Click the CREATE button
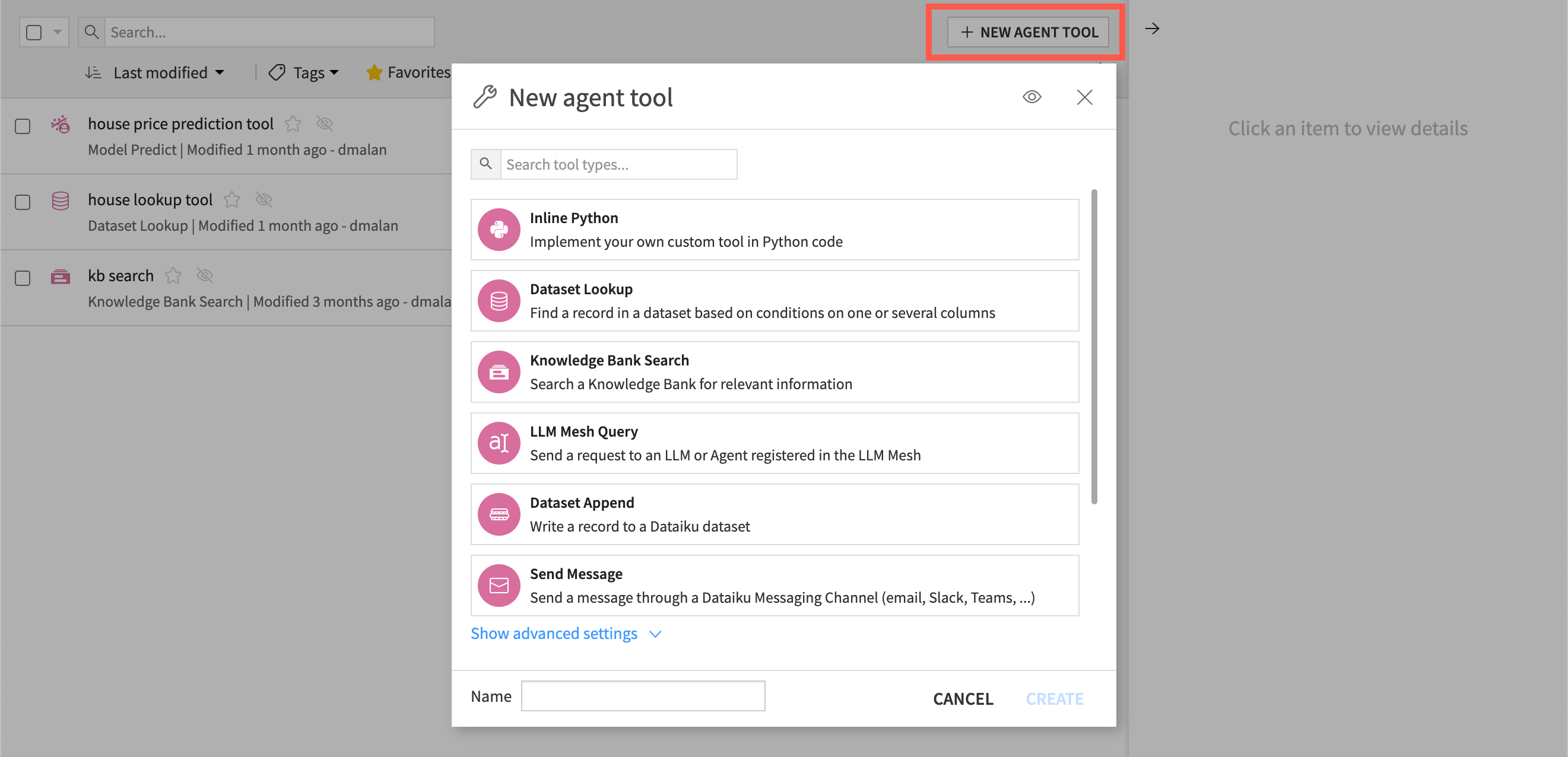This screenshot has height=757, width=1568. click(x=1054, y=699)
